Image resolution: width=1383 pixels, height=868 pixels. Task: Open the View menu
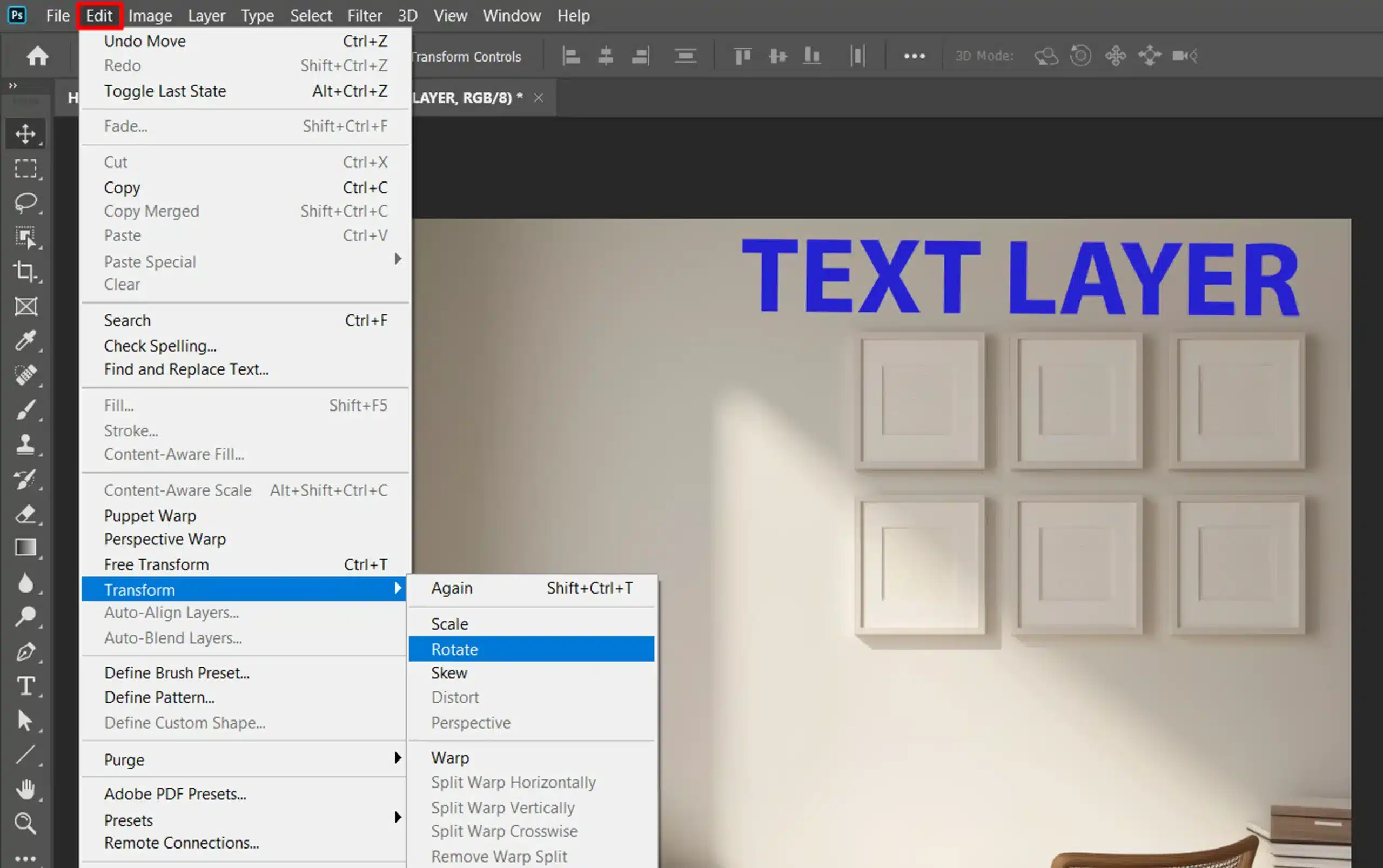450,16
